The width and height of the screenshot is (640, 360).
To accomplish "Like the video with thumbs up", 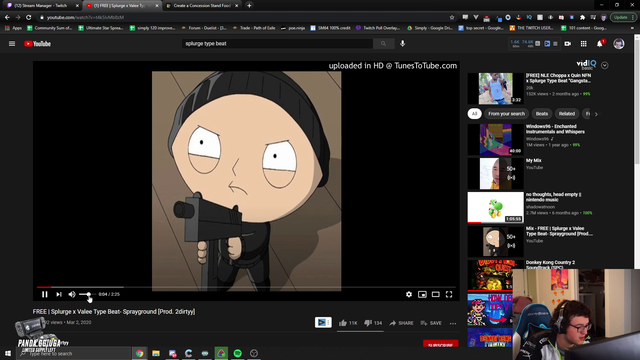I will pyautogui.click(x=348, y=323).
